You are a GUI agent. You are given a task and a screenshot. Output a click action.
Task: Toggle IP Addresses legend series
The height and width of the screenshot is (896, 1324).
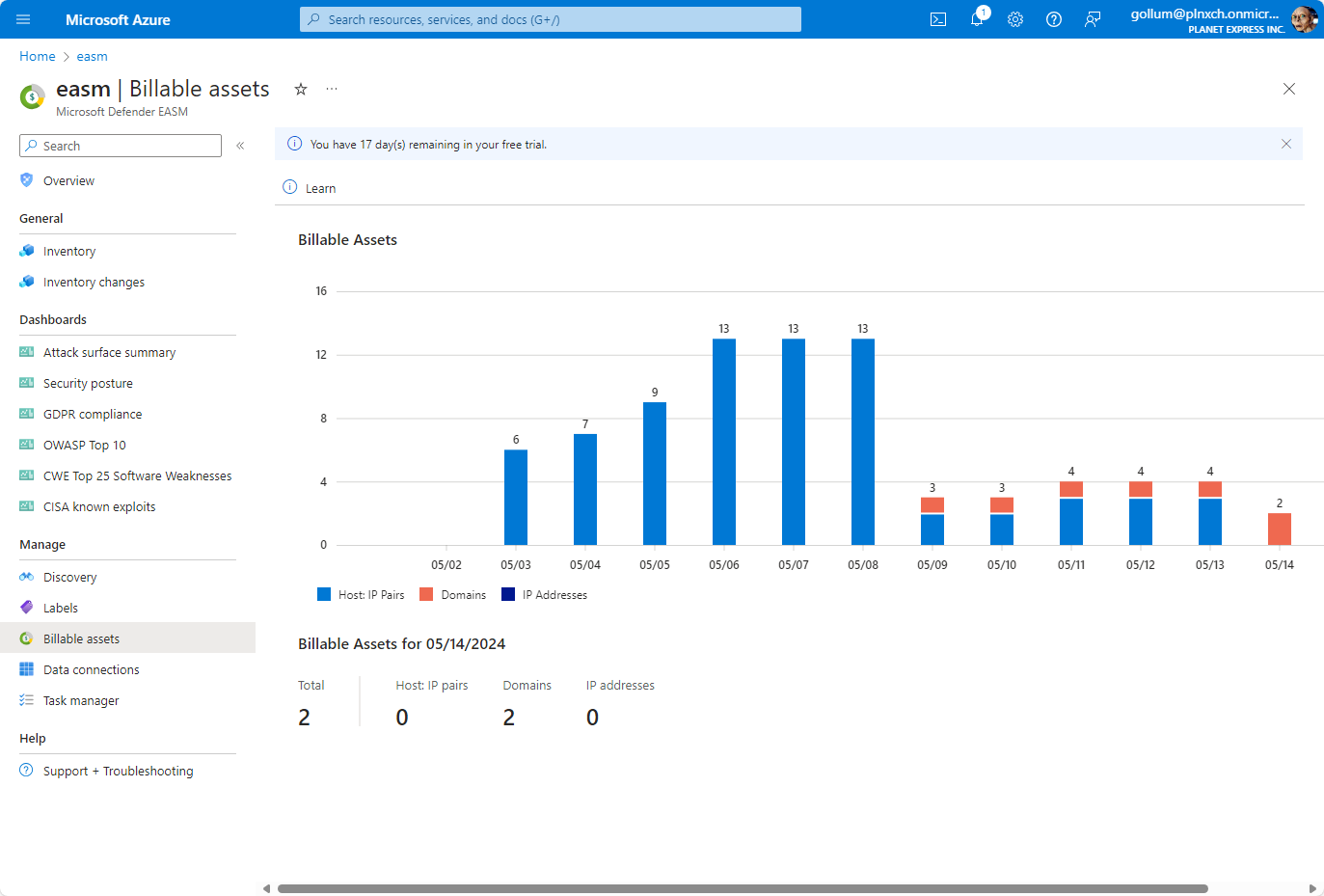coord(545,595)
